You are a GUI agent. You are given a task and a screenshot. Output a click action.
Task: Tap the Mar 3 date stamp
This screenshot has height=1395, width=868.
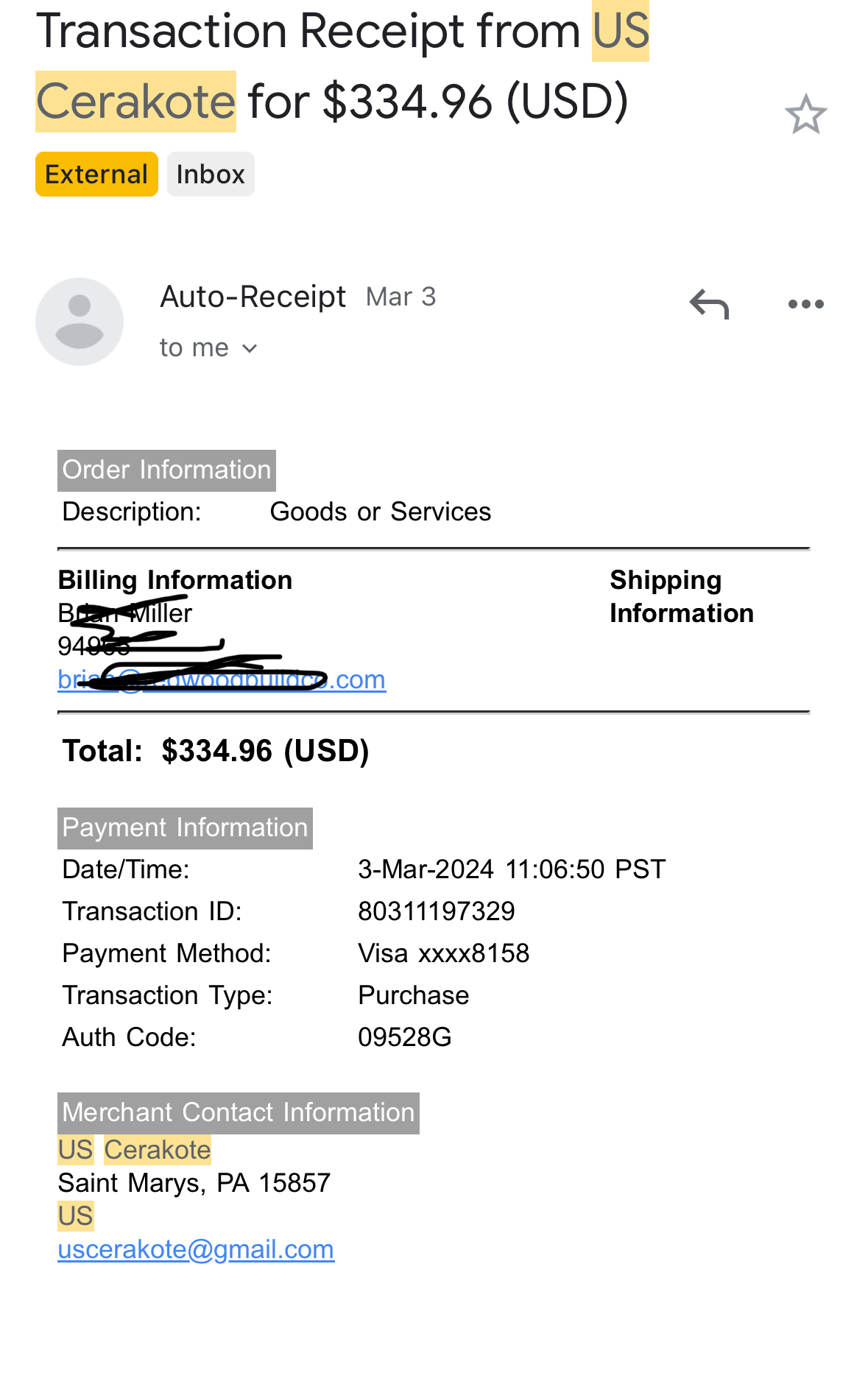pos(401,297)
